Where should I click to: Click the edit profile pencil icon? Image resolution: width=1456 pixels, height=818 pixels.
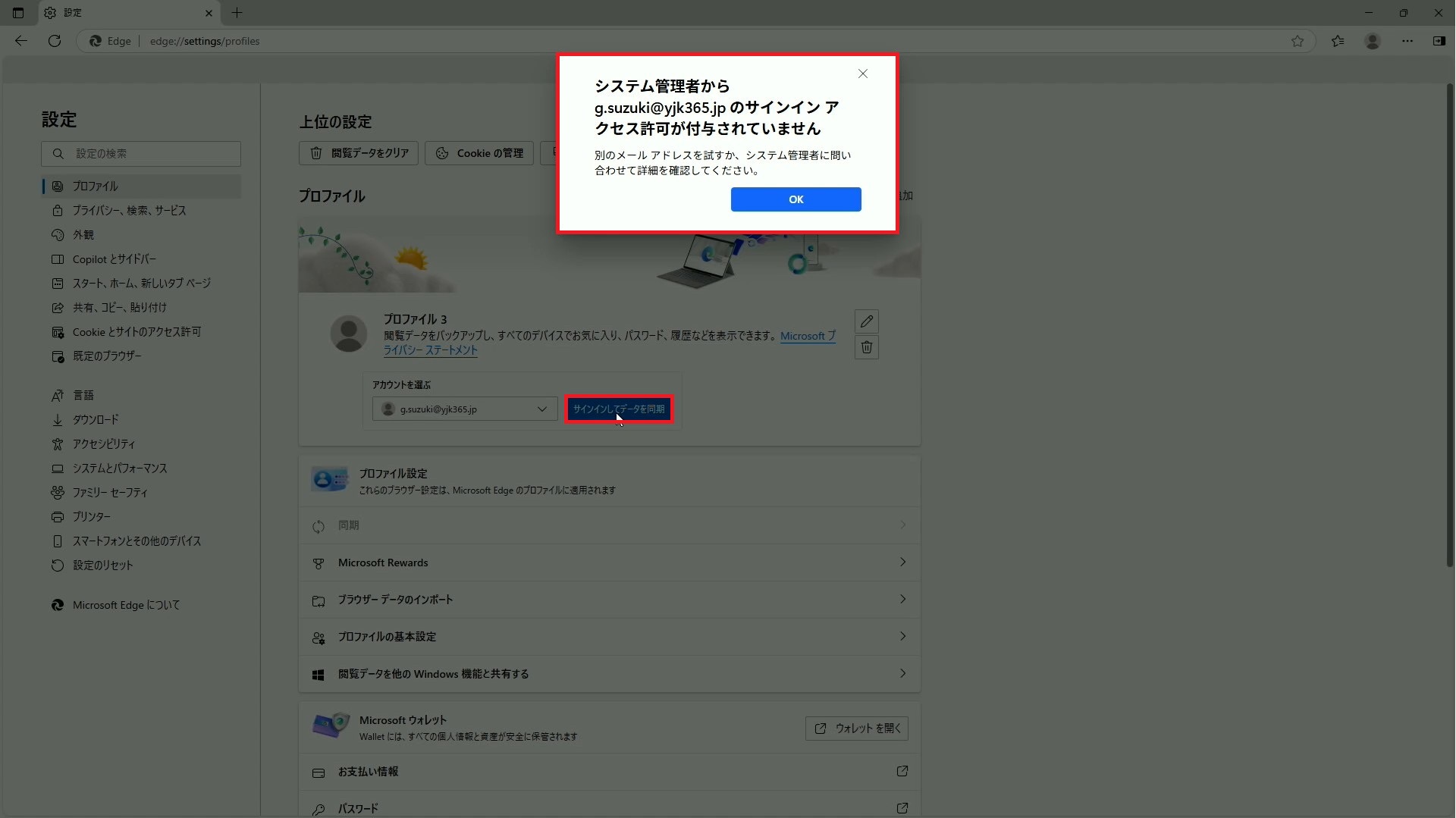tap(866, 321)
